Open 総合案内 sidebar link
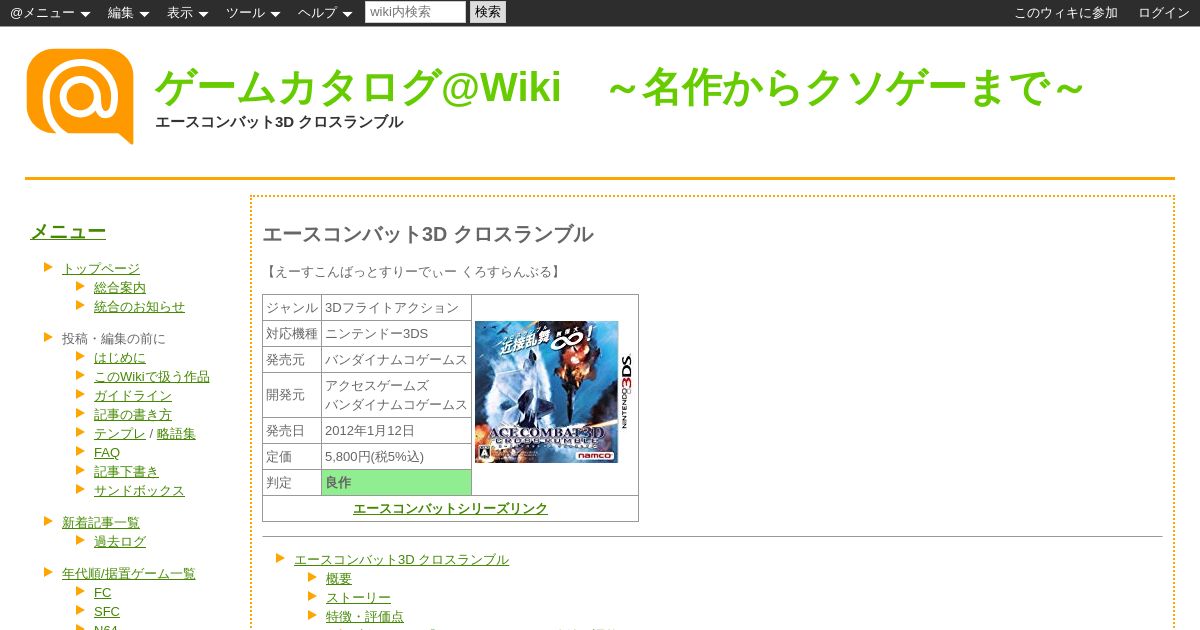Screen dimensions: 1200x630 pyautogui.click(x=120, y=287)
